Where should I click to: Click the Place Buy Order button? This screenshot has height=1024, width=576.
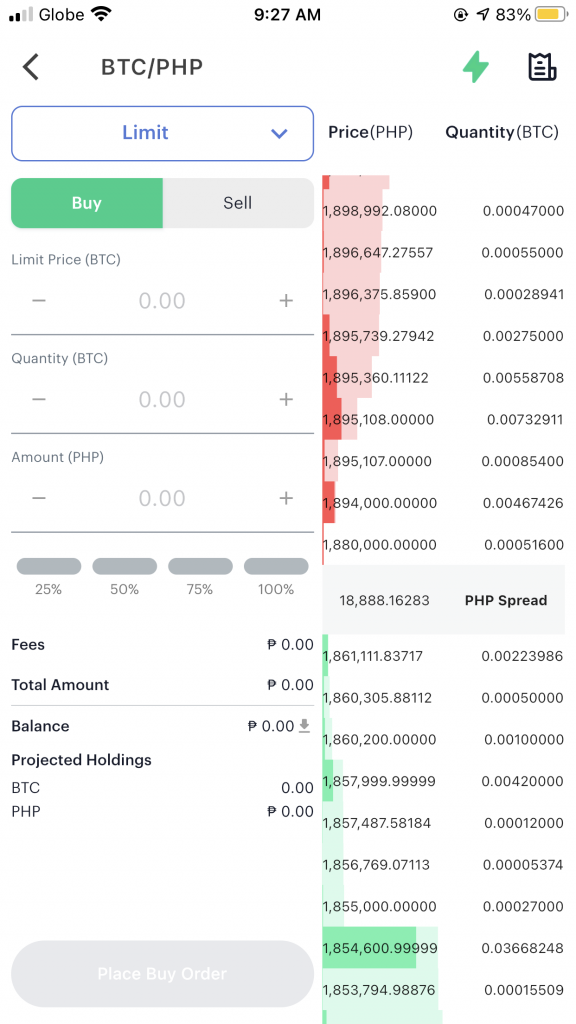pos(163,974)
